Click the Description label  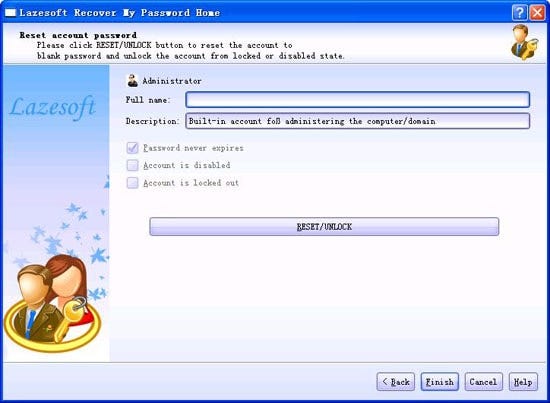point(153,121)
